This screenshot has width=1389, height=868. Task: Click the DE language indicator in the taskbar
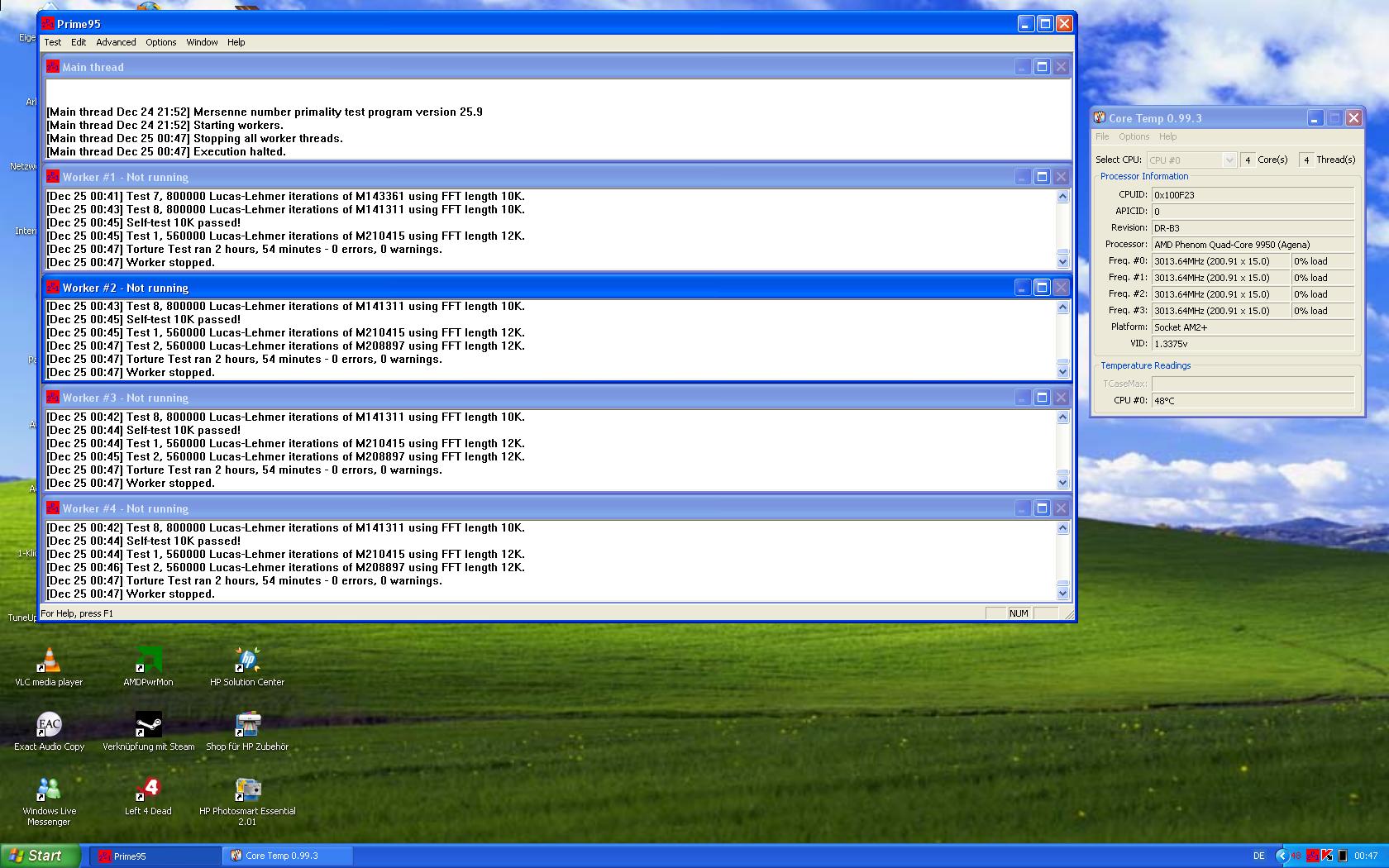[x=1258, y=856]
